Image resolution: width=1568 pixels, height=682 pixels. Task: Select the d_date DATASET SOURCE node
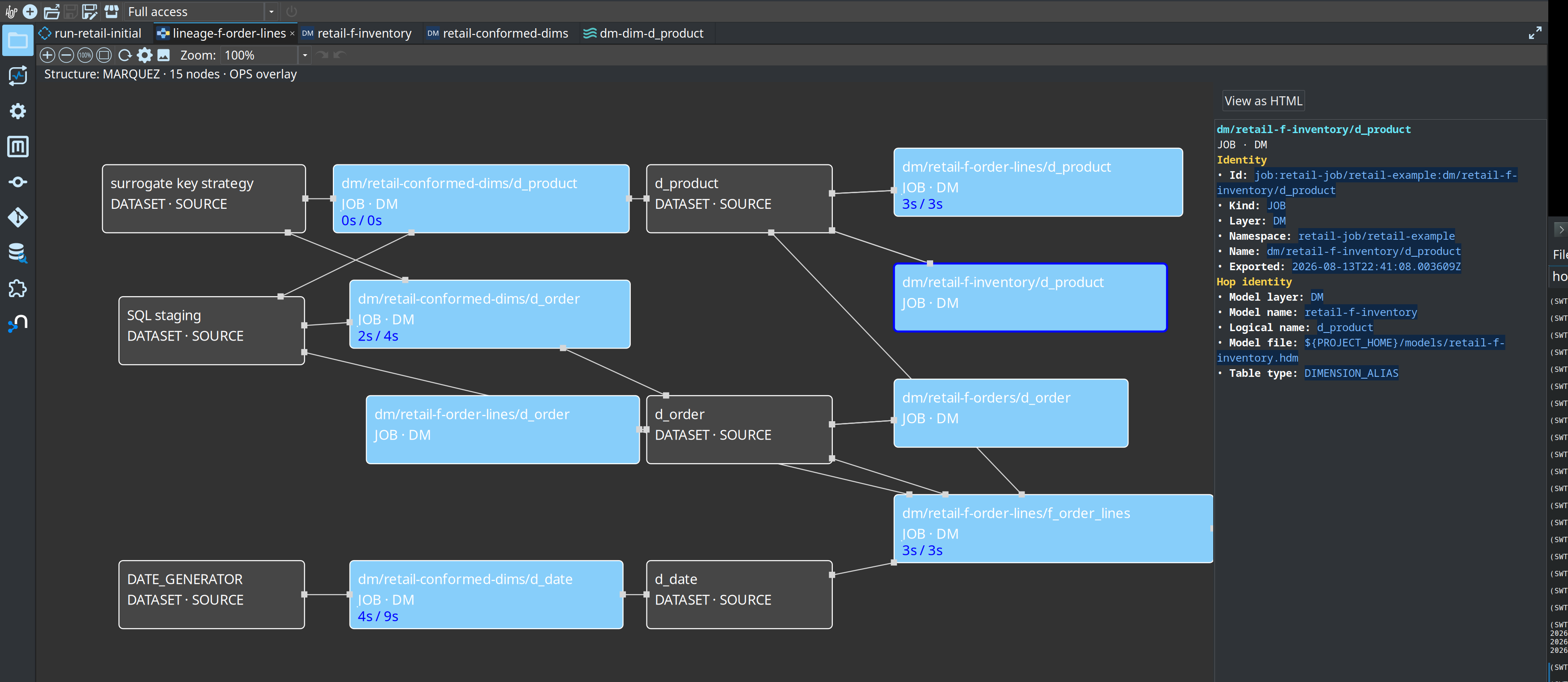point(739,594)
